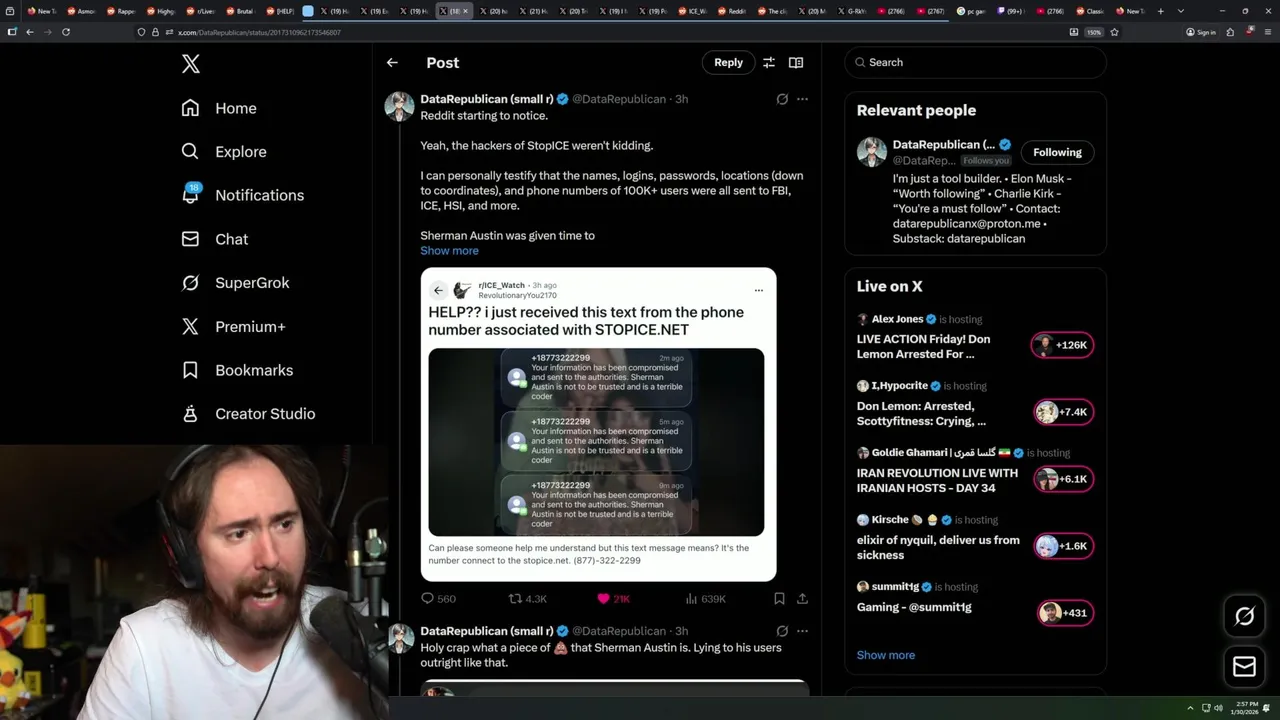
Task: Click the X logo in sidebar
Action: tap(191, 64)
